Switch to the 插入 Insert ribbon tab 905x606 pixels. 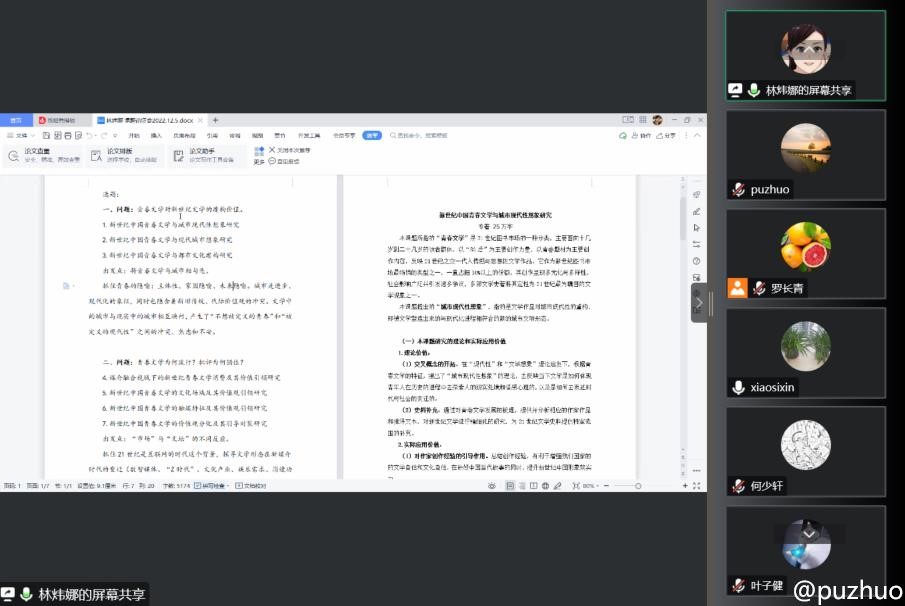click(156, 135)
